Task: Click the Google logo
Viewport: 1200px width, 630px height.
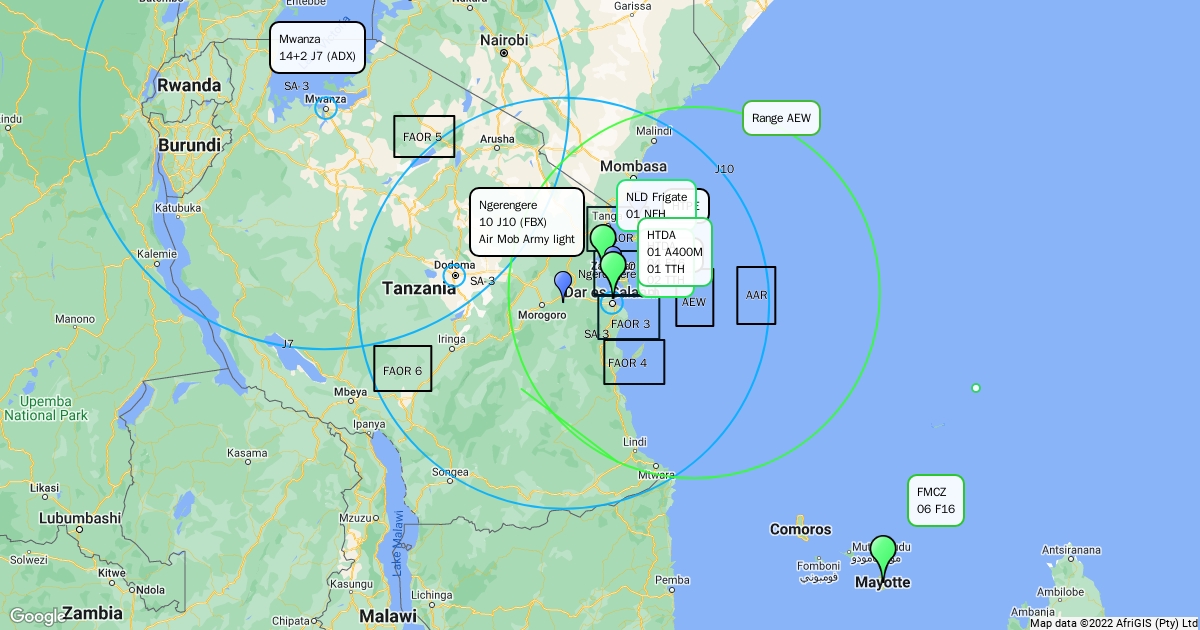Action: tap(37, 615)
